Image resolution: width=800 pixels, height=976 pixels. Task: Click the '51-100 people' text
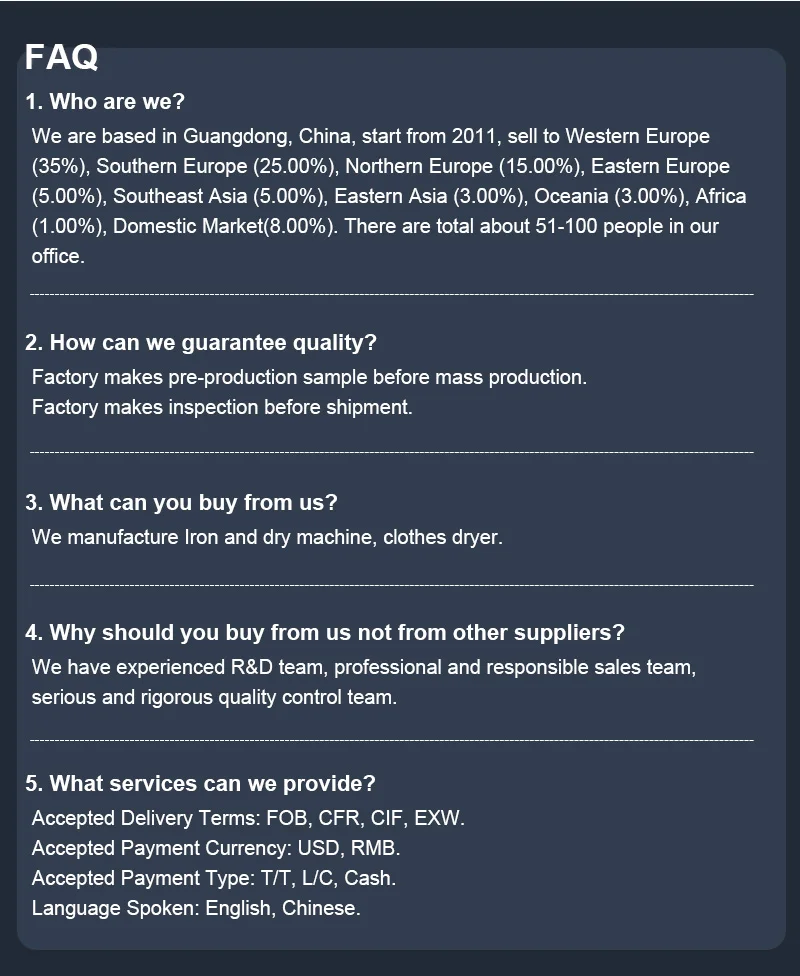click(x=599, y=226)
